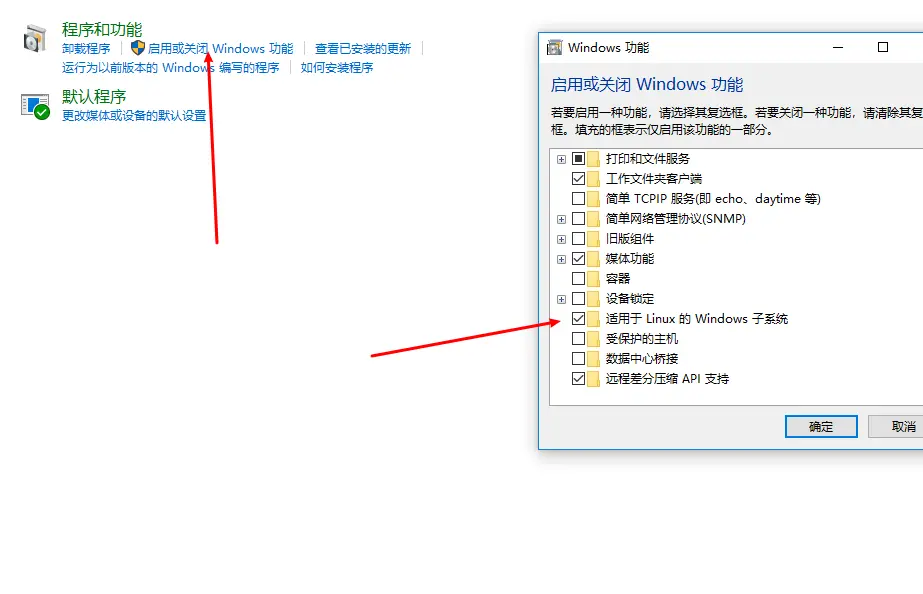Toggle the 打印和文件服务 checkbox

point(579,159)
